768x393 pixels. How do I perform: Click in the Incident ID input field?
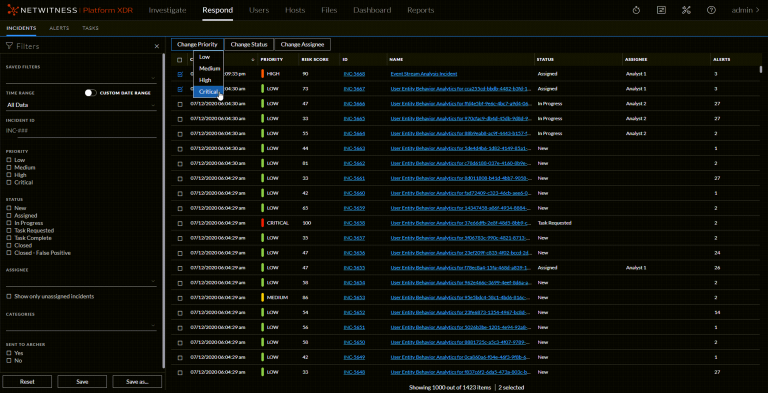pos(81,131)
